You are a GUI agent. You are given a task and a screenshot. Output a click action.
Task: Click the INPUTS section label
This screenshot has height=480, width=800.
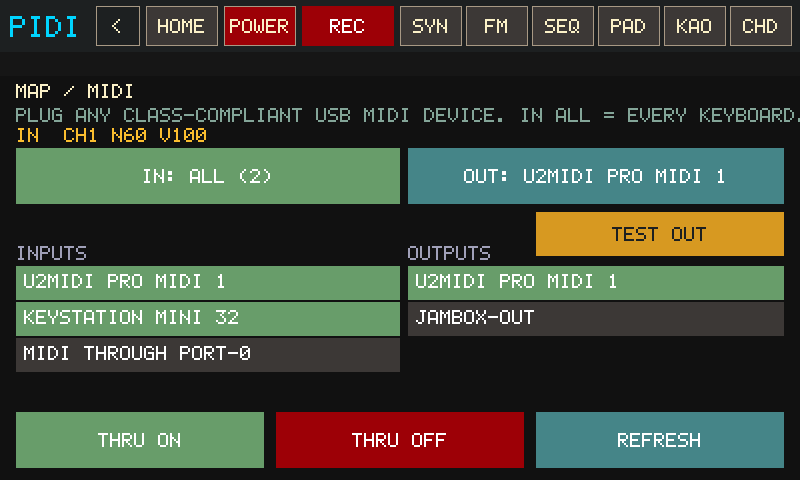point(52,253)
